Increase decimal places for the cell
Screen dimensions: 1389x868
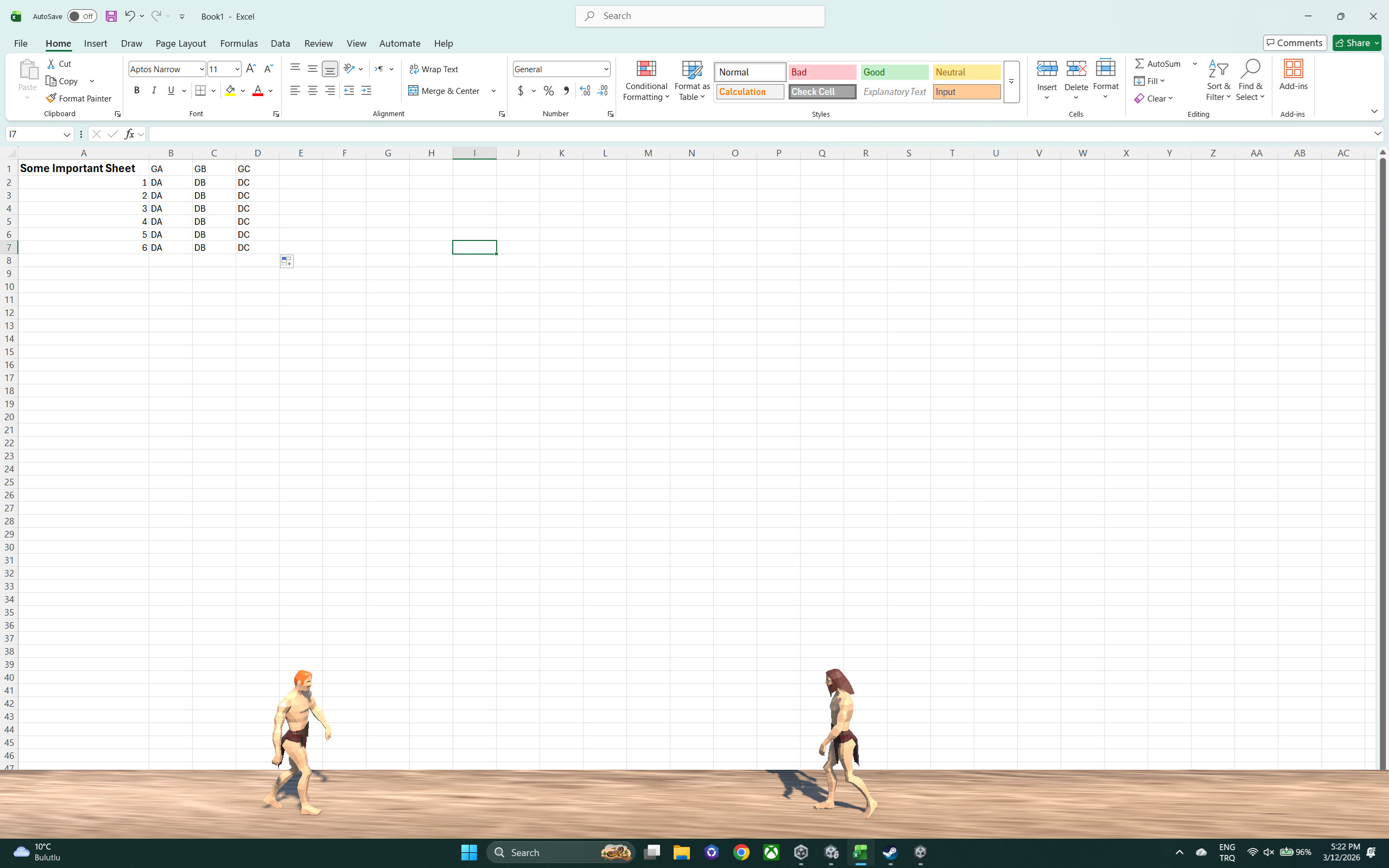coord(584,91)
